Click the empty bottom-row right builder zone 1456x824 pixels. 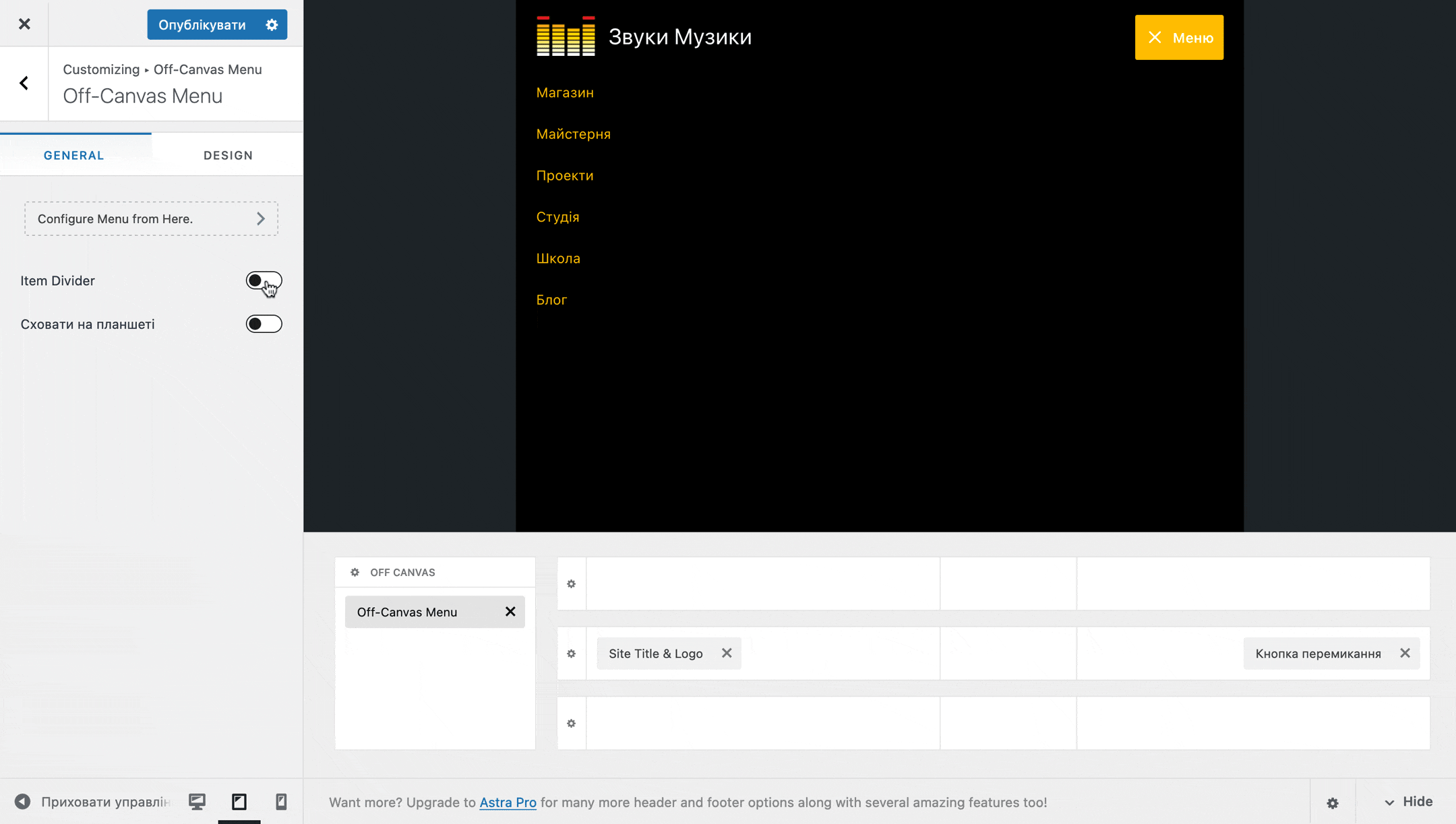click(x=1253, y=724)
